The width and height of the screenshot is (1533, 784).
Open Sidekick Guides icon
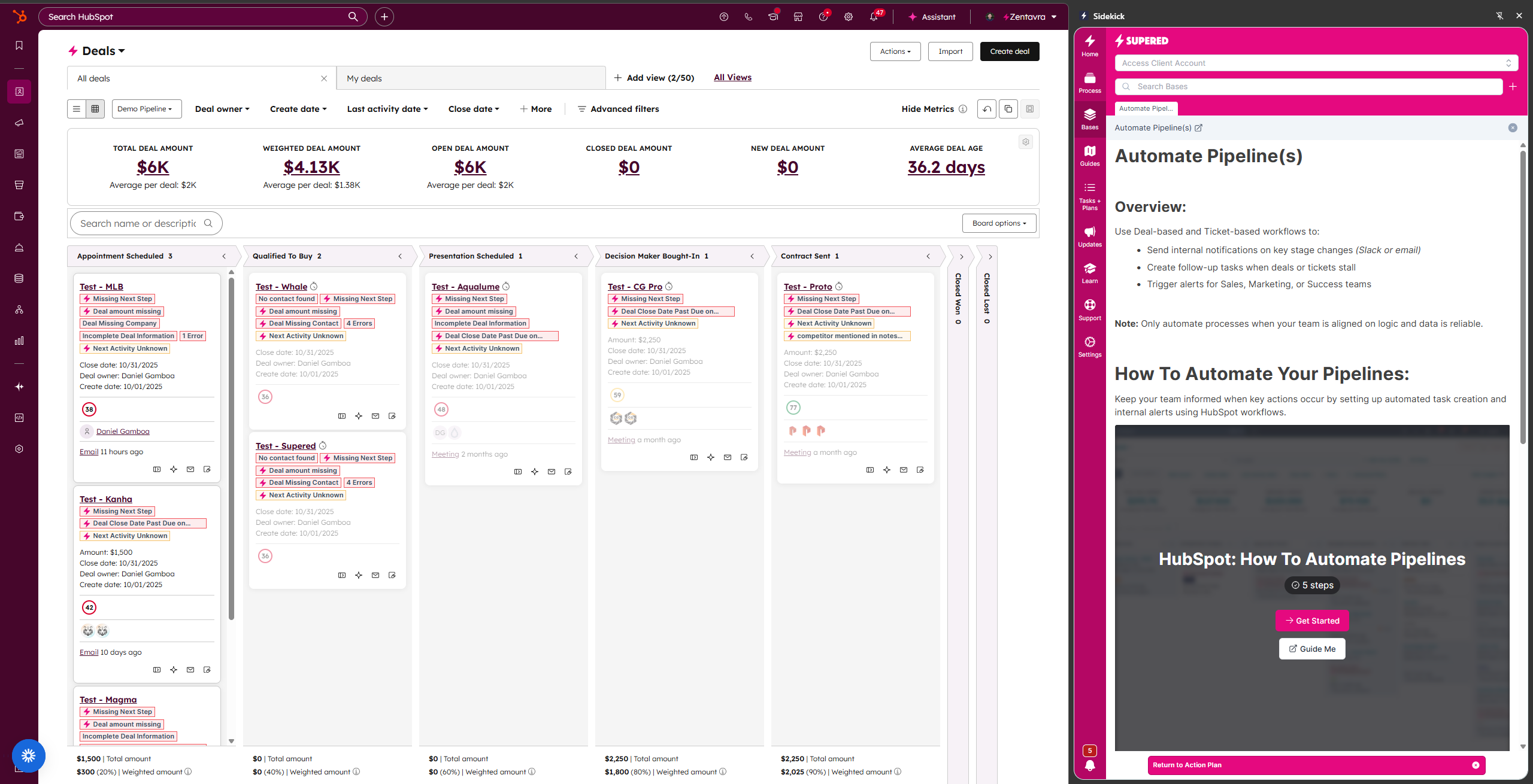(x=1090, y=156)
